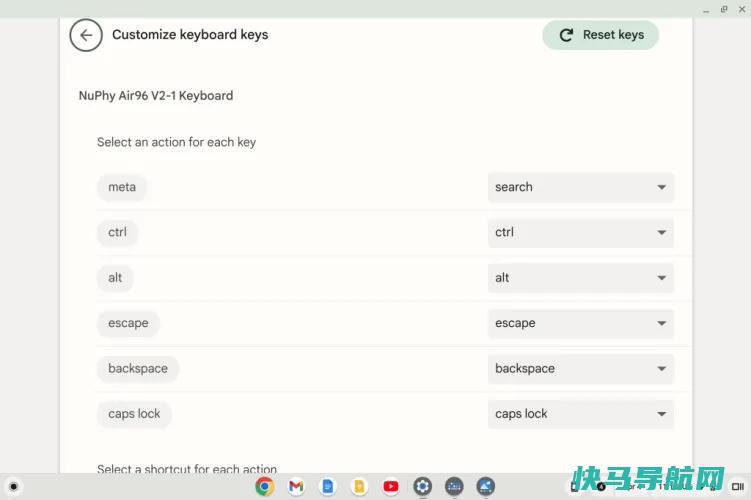751x500 pixels.
Task: Click 'Select a shortcut for each action' text
Action: point(187,468)
